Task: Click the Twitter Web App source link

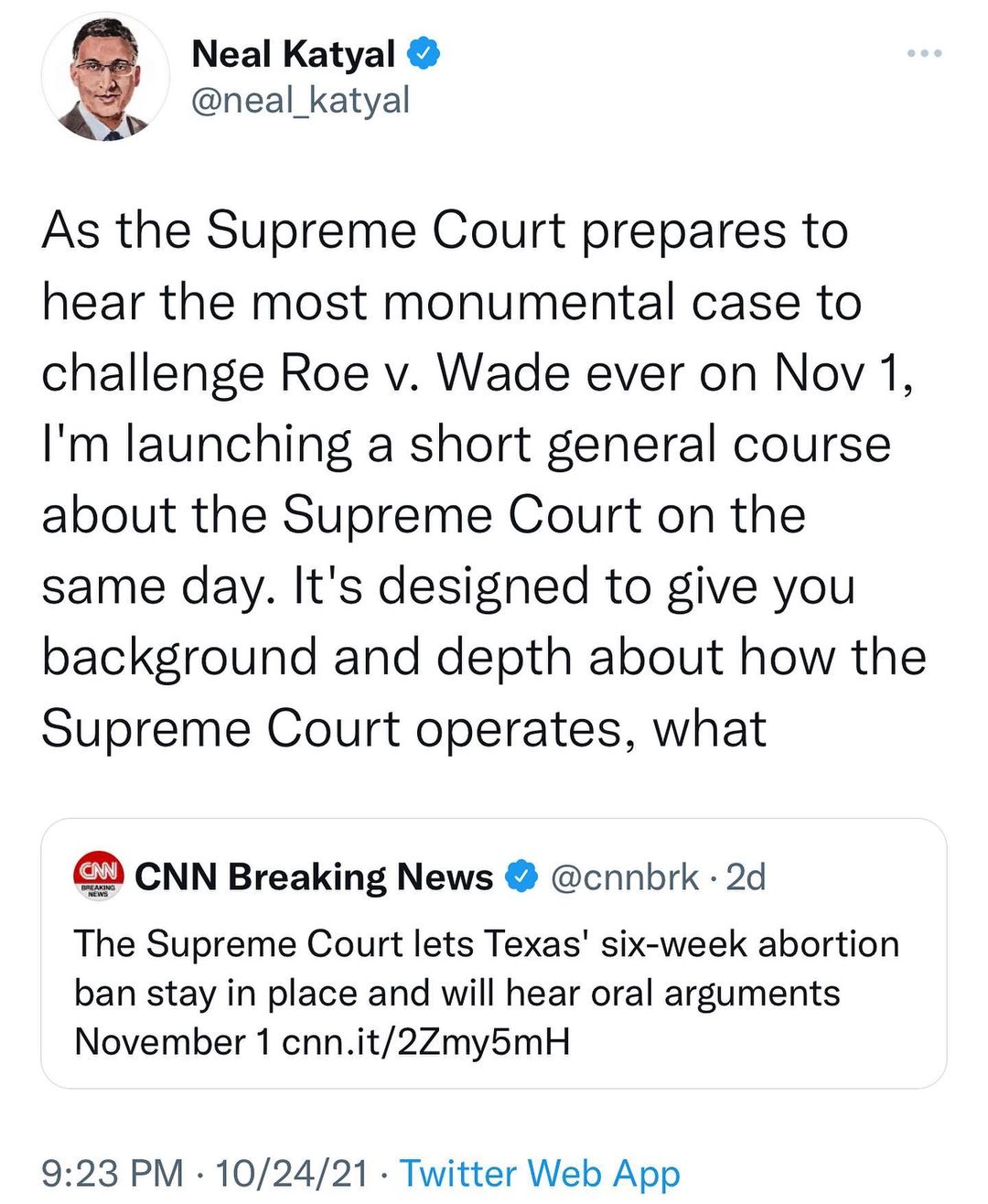Action: coord(540,1173)
